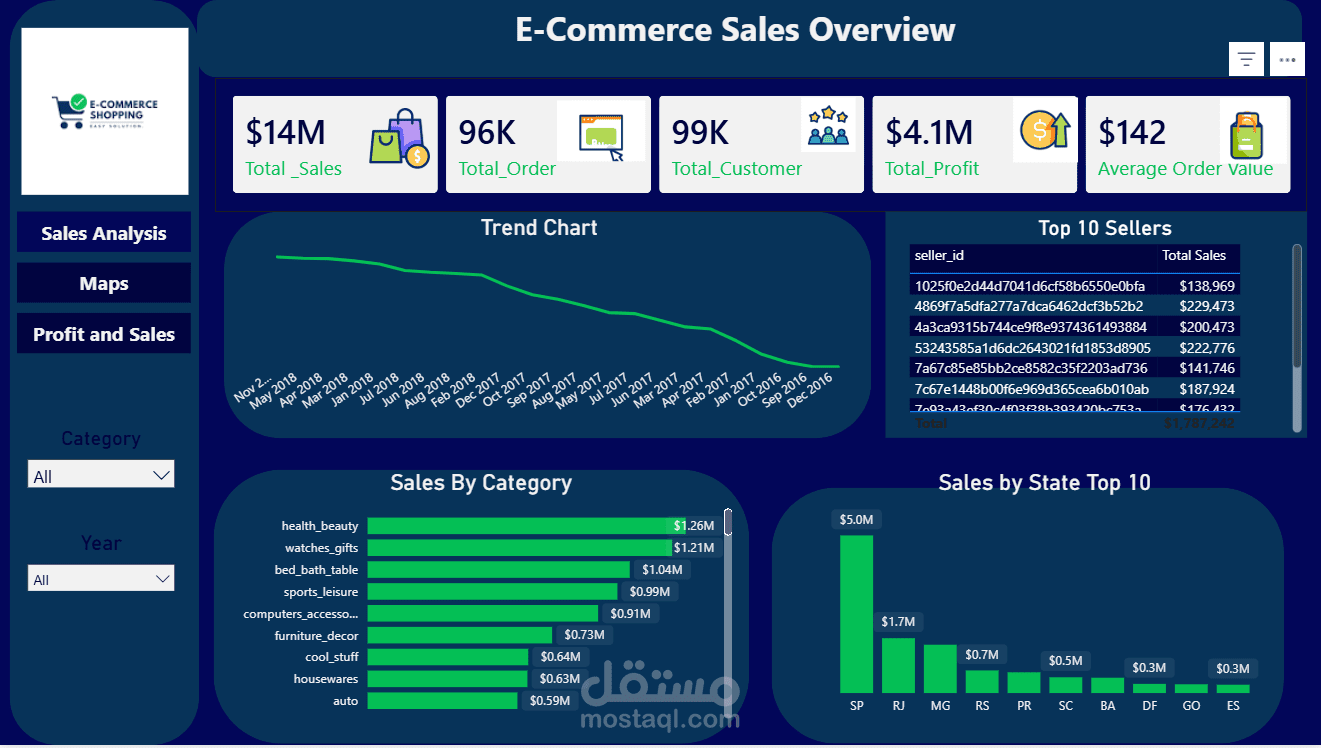The height and width of the screenshot is (748, 1321).
Task: Click the PR state column
Action: [x=1024, y=683]
